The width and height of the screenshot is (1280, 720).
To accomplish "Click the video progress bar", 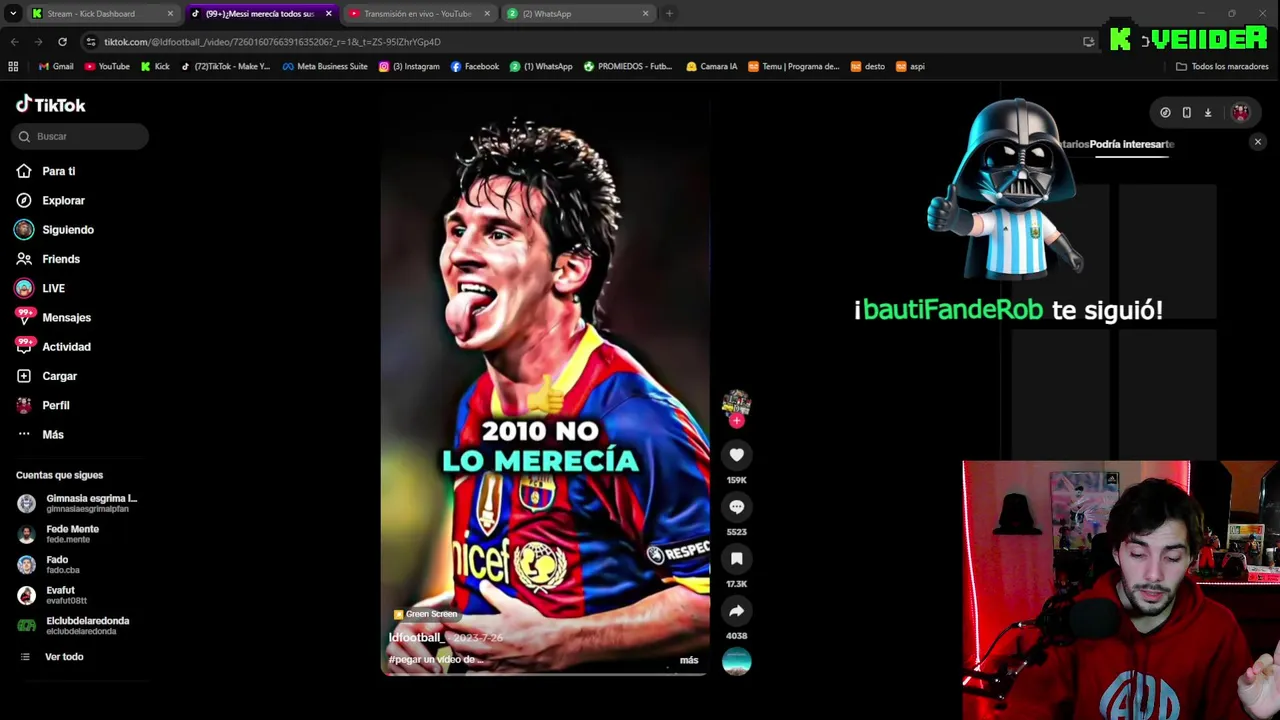I will pyautogui.click(x=545, y=674).
